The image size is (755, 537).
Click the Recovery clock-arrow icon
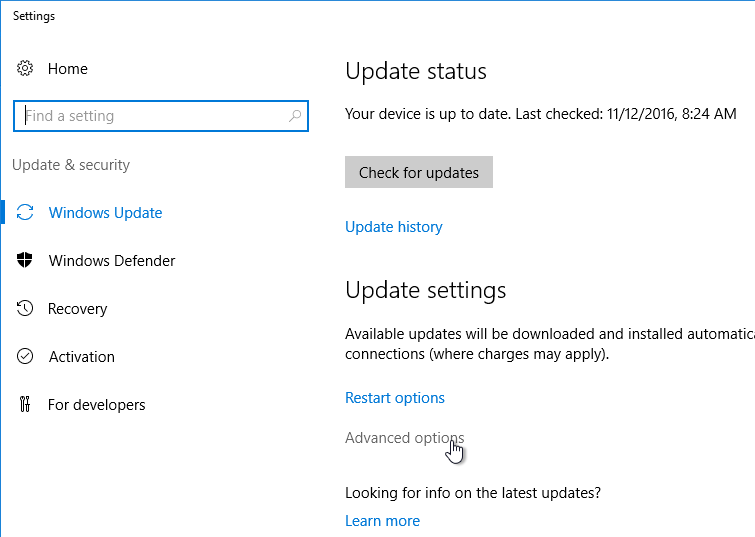pos(25,309)
